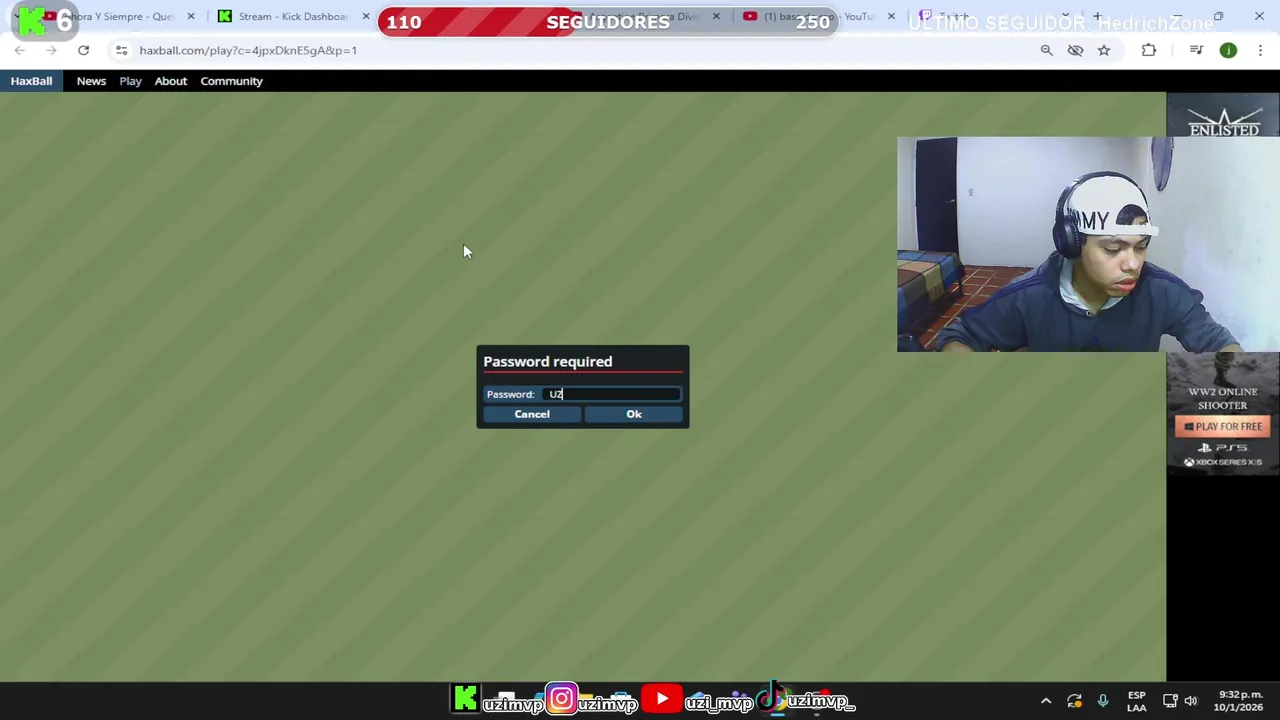This screenshot has width=1280, height=720.
Task: Open the media control icon in toolbar
Action: [x=1196, y=50]
